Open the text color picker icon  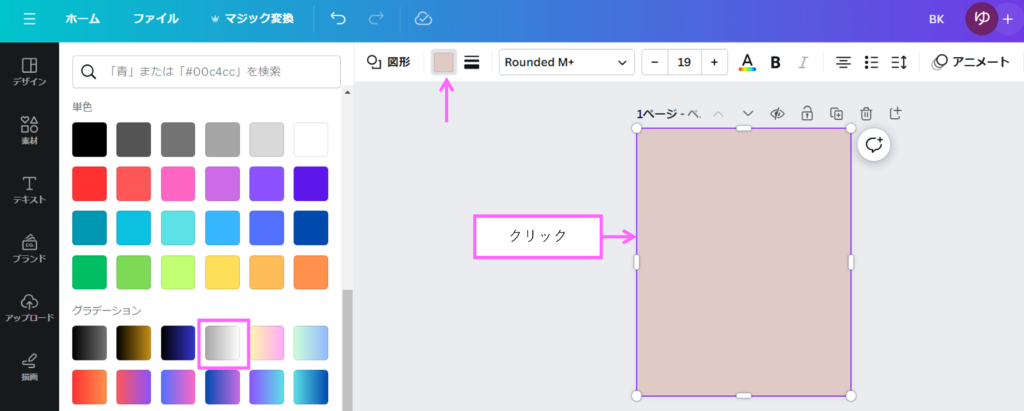747,62
